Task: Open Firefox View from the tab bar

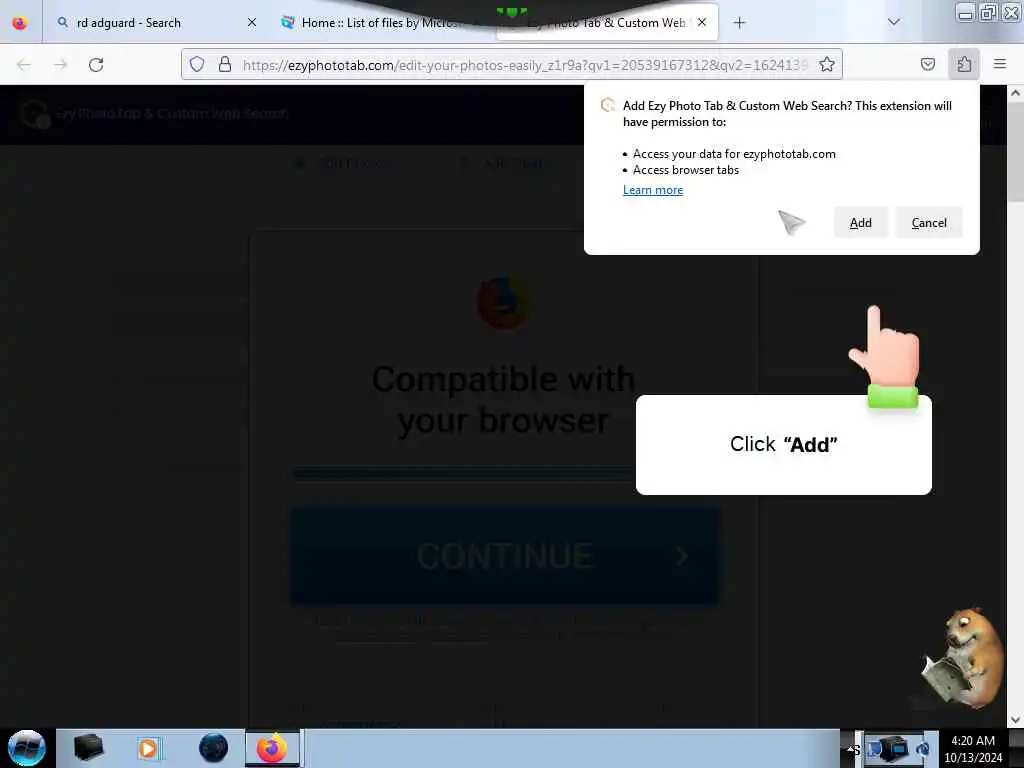Action: (20, 23)
